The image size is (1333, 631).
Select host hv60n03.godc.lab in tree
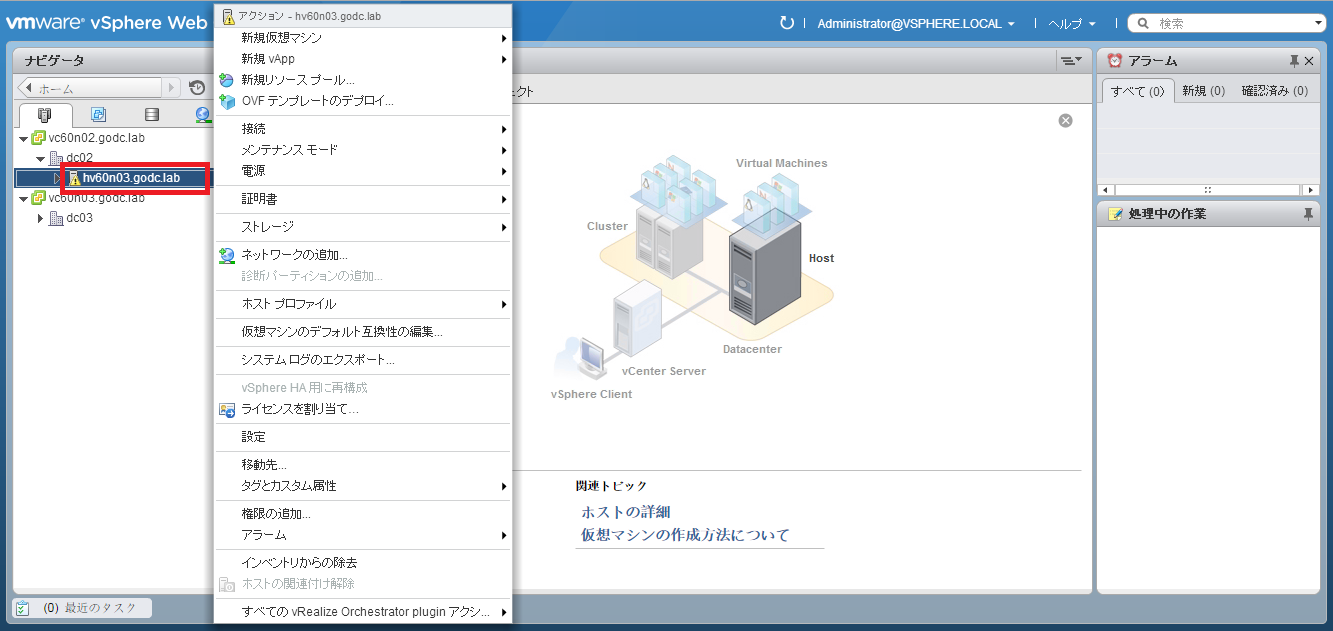click(131, 178)
